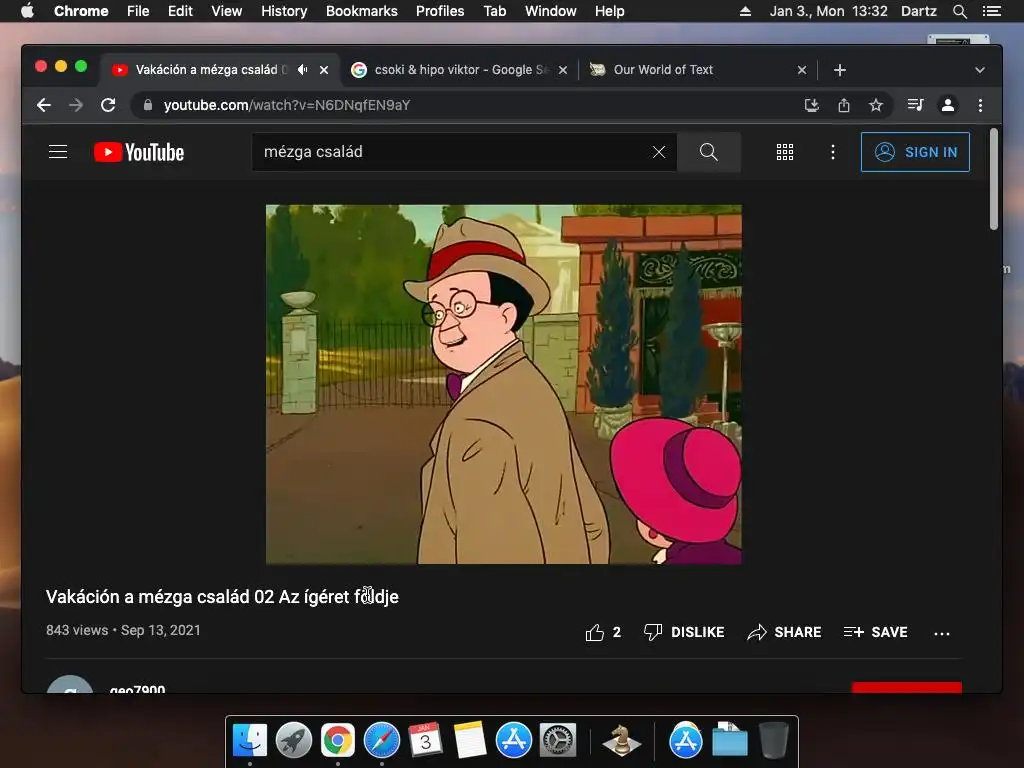This screenshot has width=1024, height=768.
Task: Share the video
Action: pyautogui.click(x=784, y=632)
